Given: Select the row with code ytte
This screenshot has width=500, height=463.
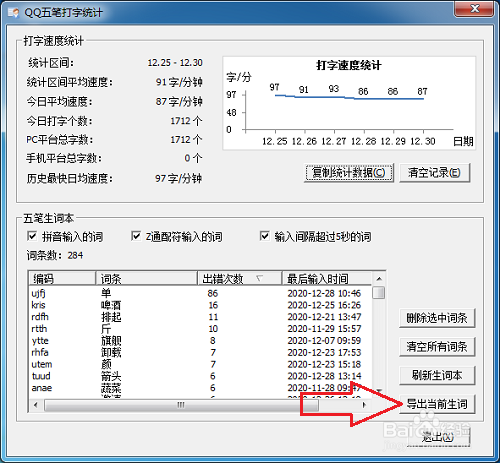Looking at the screenshot, I should (200, 341).
